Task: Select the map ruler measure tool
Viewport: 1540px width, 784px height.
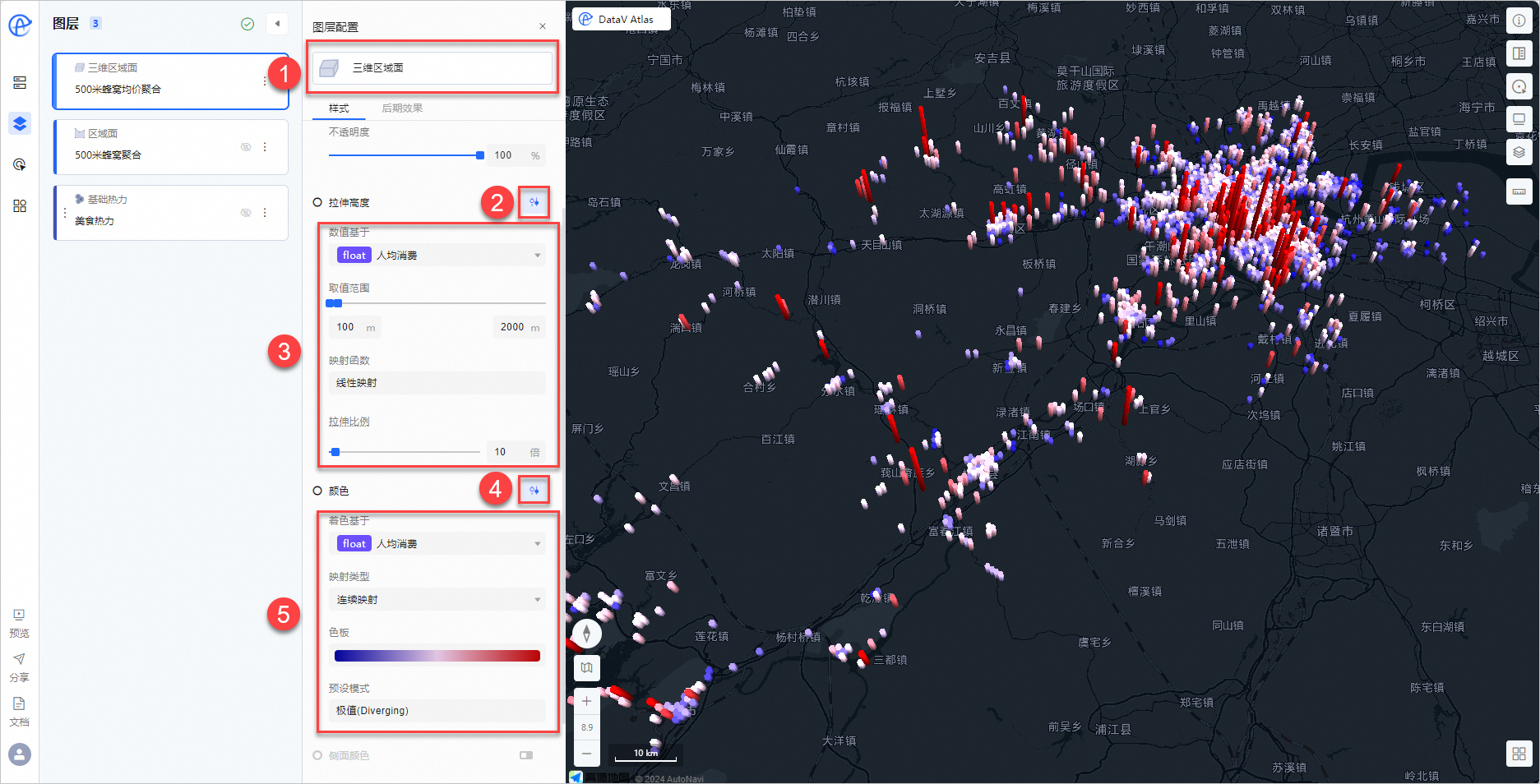Action: (1519, 191)
